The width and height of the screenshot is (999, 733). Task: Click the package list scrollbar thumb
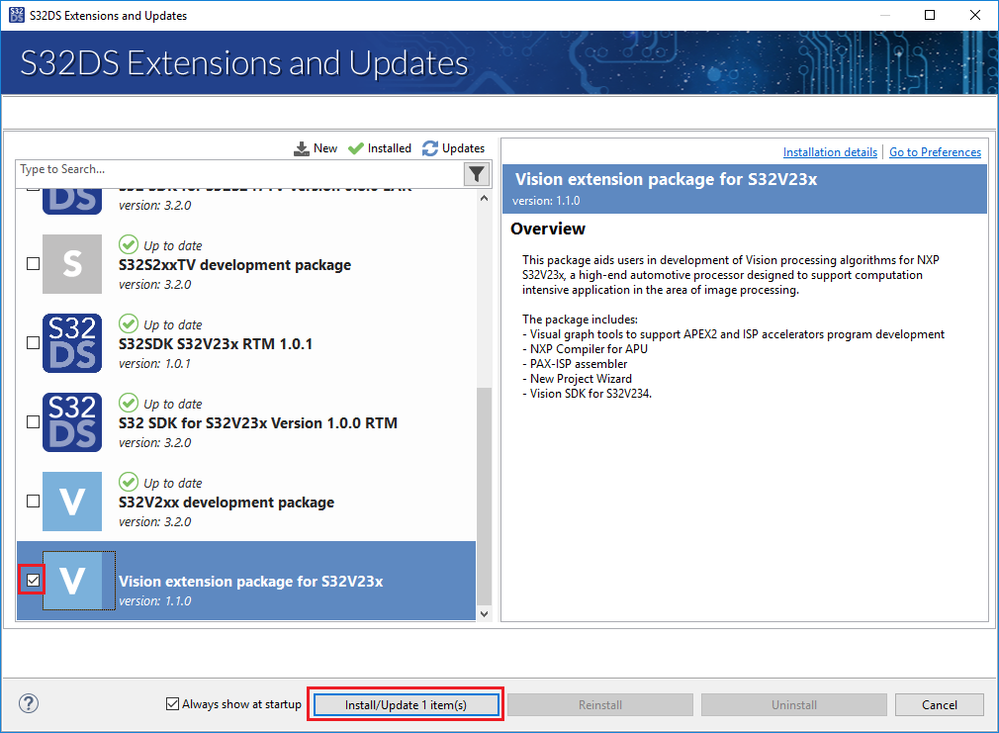[x=484, y=495]
